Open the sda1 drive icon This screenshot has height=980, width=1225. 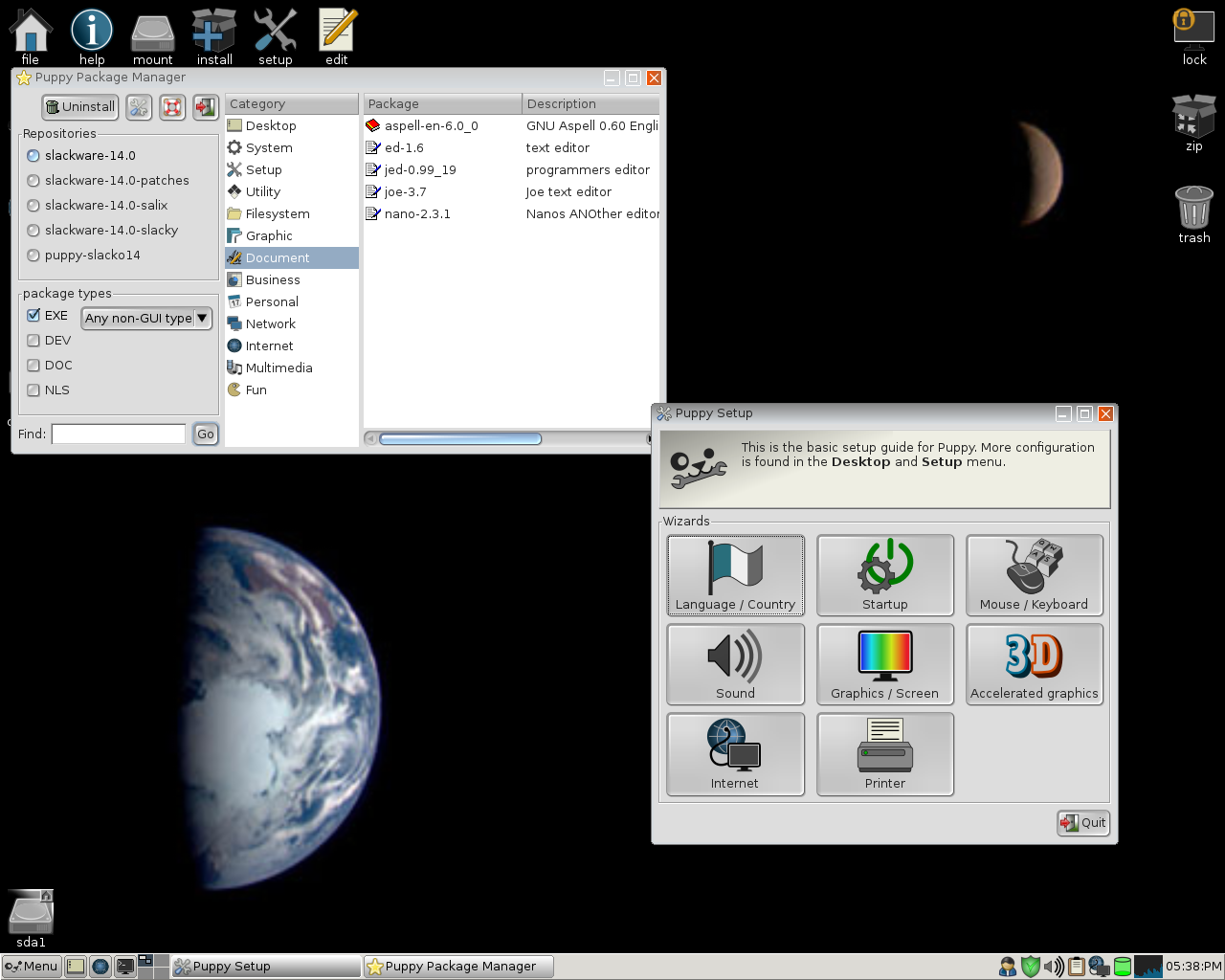(31, 919)
